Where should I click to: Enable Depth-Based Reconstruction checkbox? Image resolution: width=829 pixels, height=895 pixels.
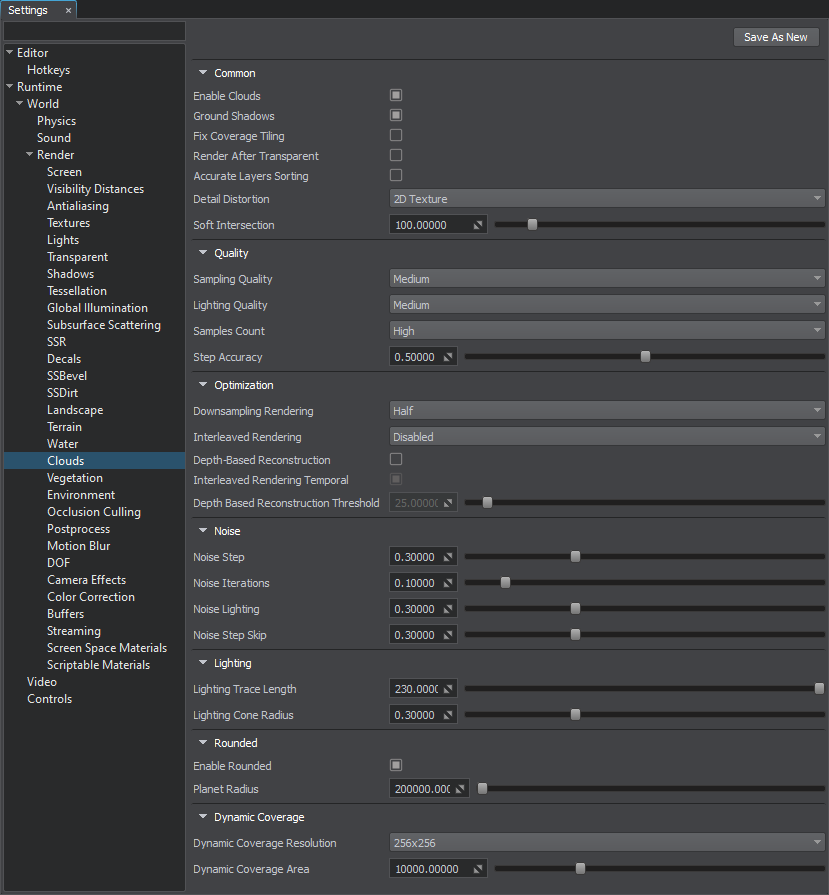(x=396, y=459)
